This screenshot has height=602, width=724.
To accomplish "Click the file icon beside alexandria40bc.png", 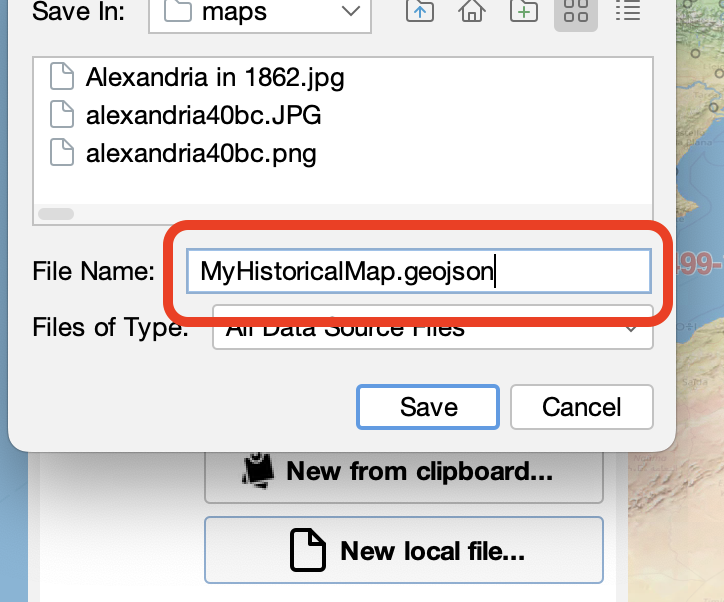I will pos(62,153).
